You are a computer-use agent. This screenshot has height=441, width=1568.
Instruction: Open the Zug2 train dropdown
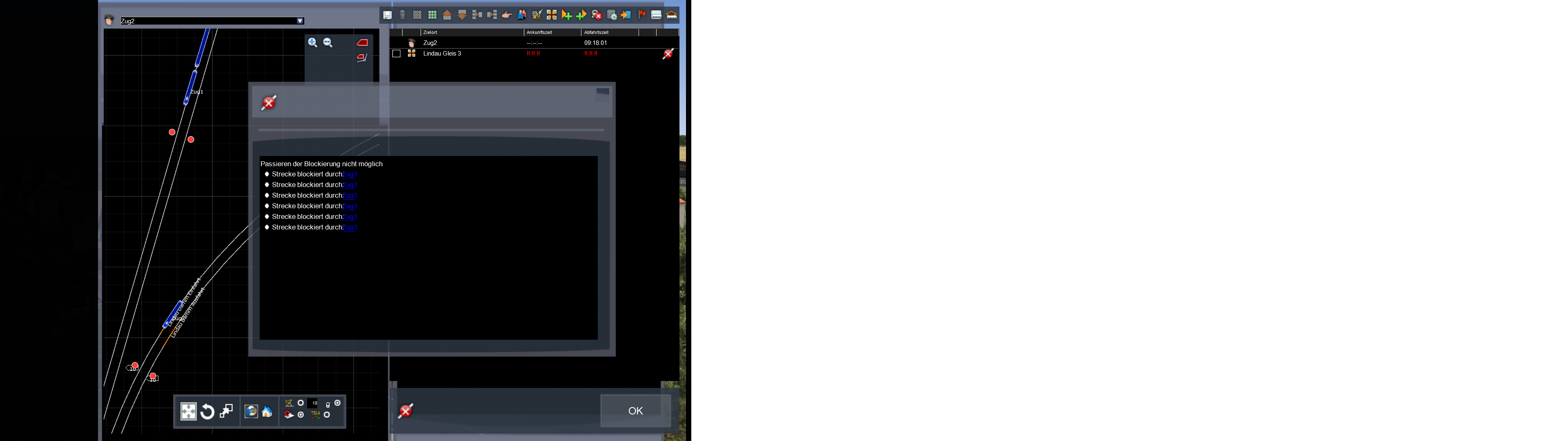coord(300,21)
